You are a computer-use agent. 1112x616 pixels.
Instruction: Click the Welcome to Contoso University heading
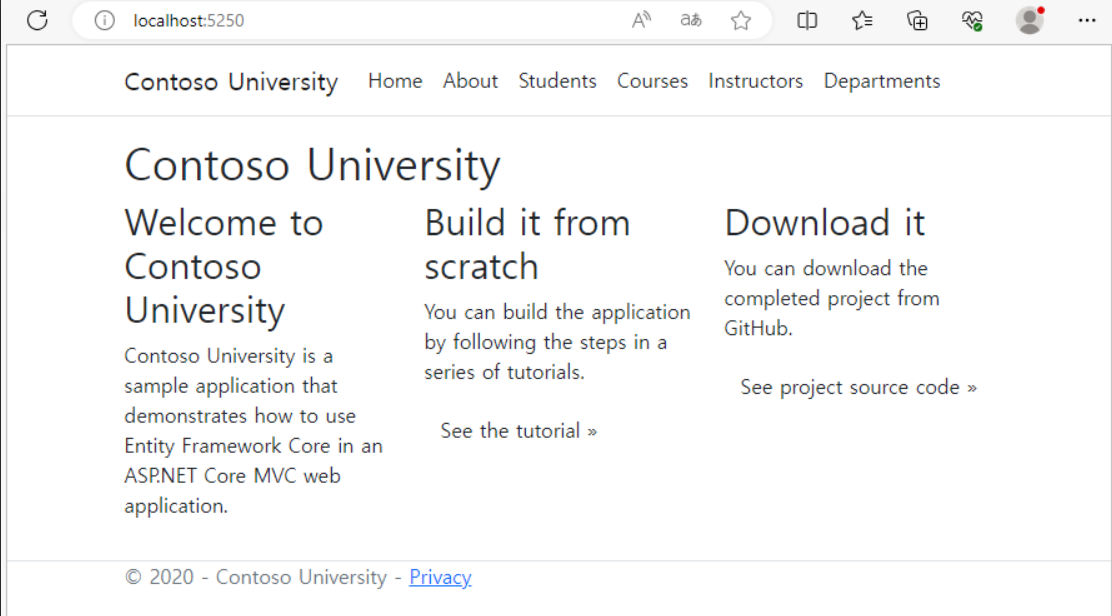[224, 267]
